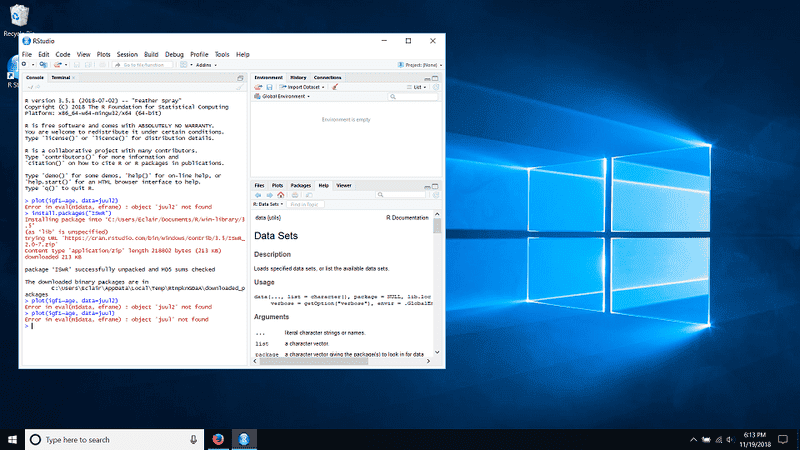Image resolution: width=800 pixels, height=450 pixels.
Task: Open the Addins dropdown
Action: coord(204,64)
